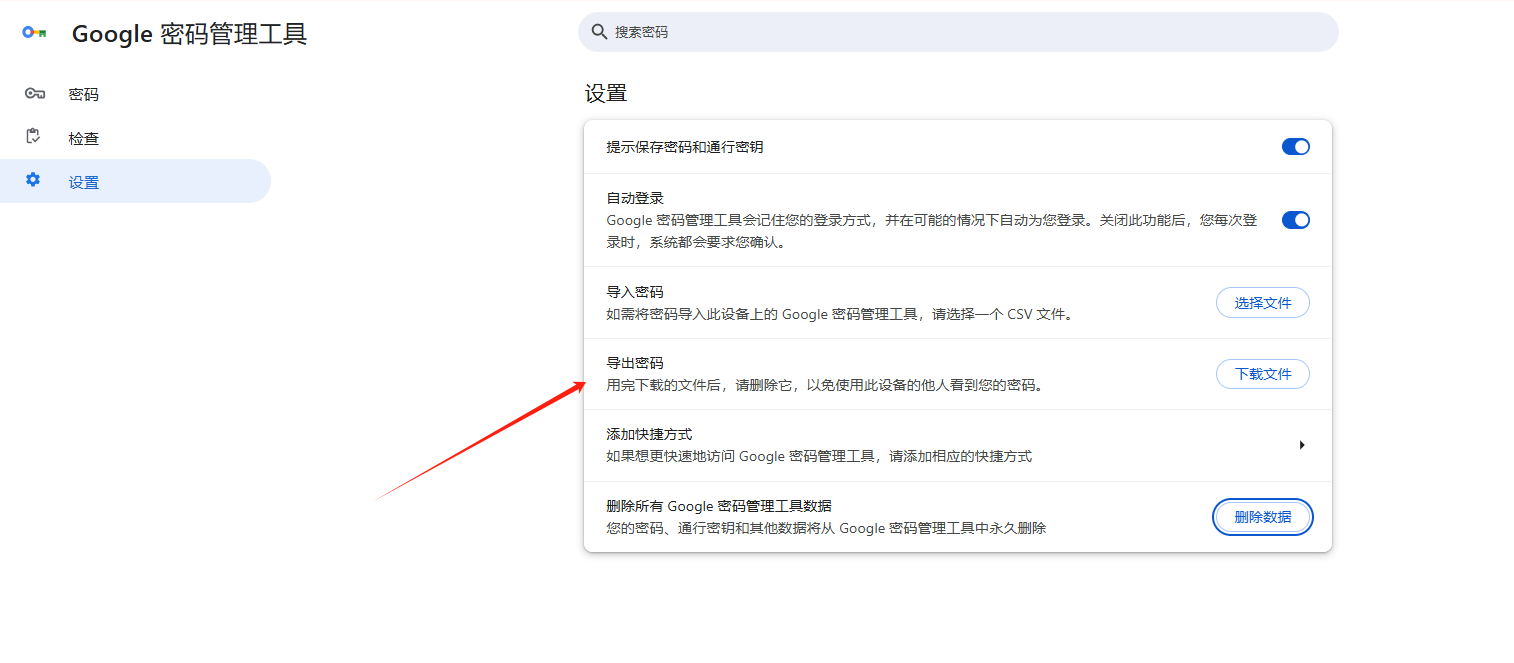This screenshot has width=1514, height=663.
Task: Expand the 添加快捷方式 arrow
Action: pyautogui.click(x=1302, y=445)
